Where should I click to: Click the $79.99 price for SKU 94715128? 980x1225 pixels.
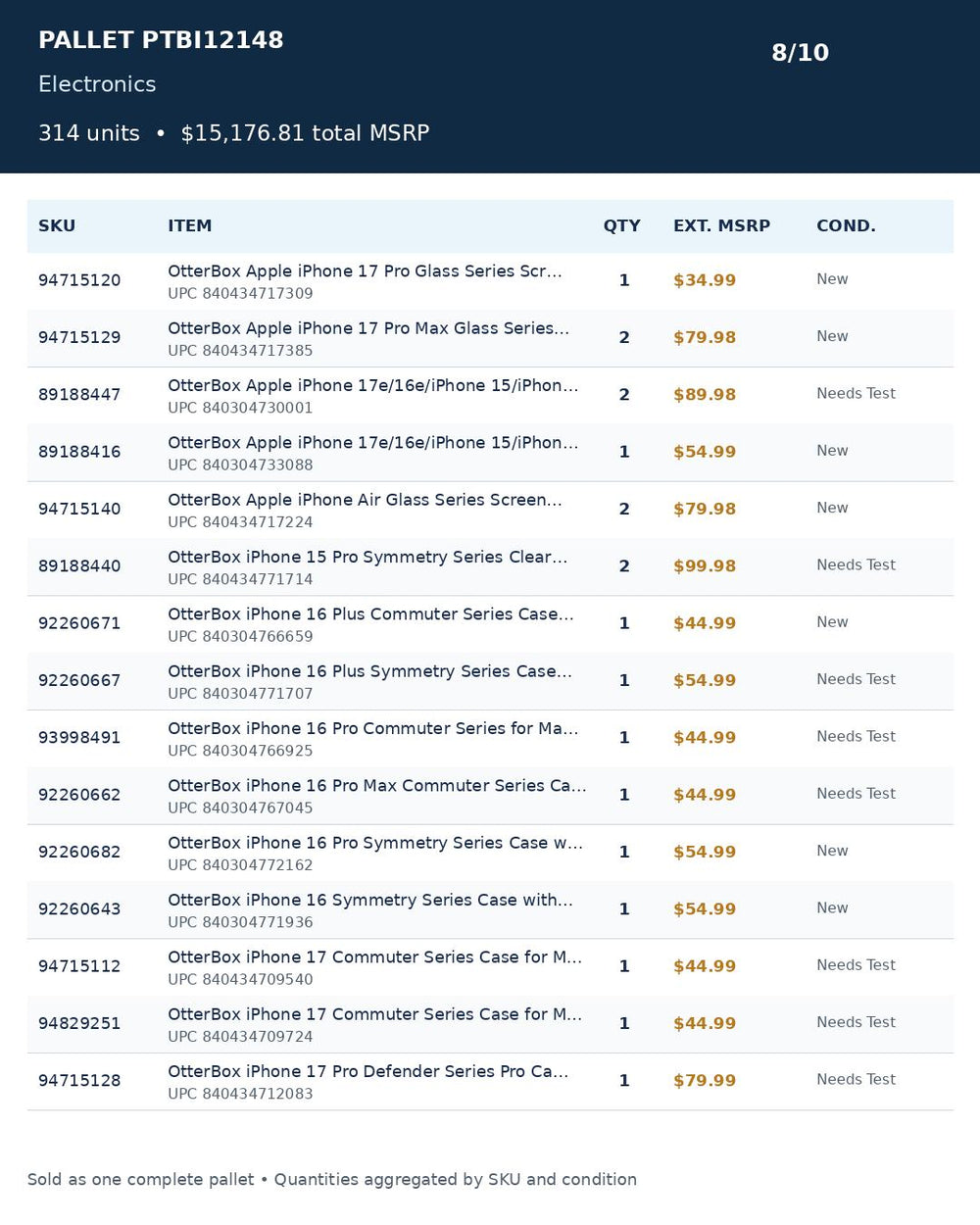[705, 1081]
